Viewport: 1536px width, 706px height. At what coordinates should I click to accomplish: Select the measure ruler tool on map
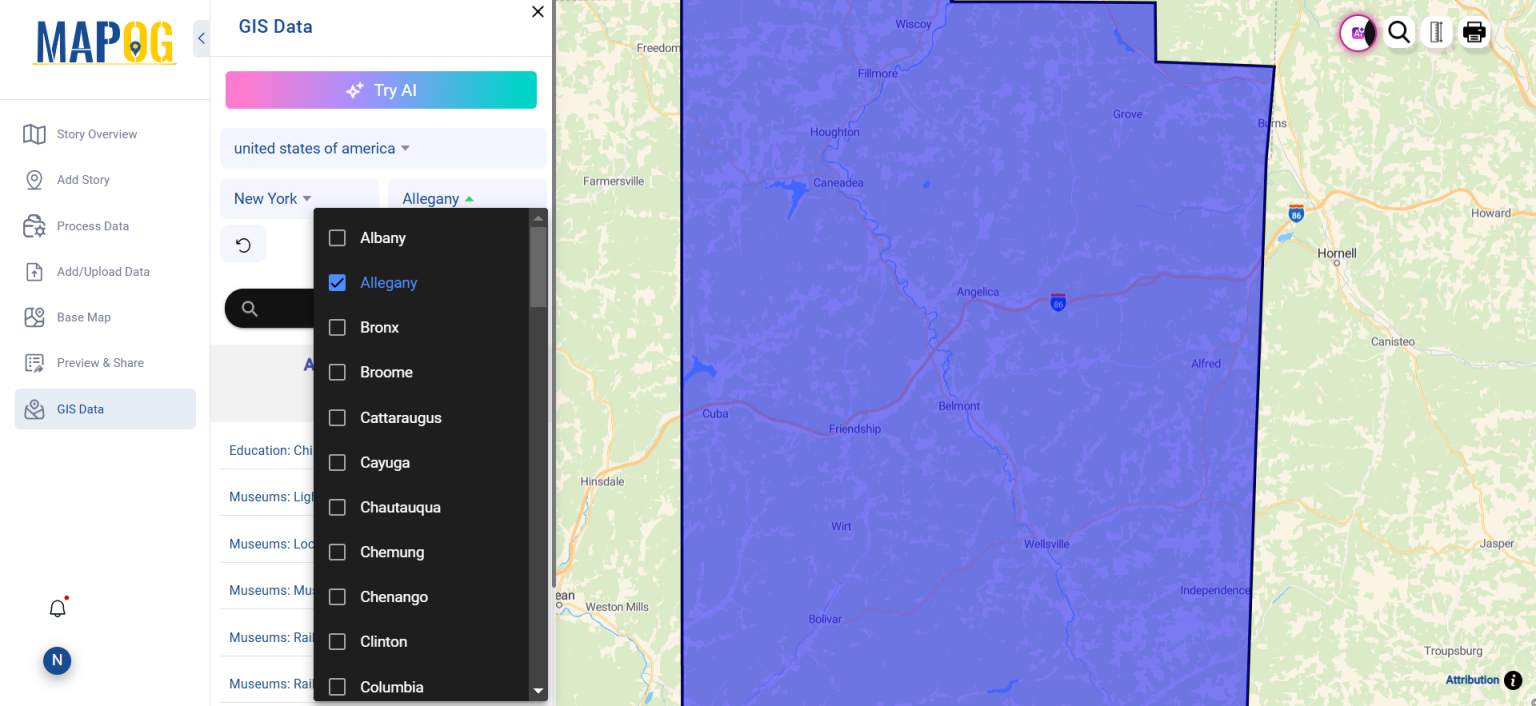[1437, 32]
